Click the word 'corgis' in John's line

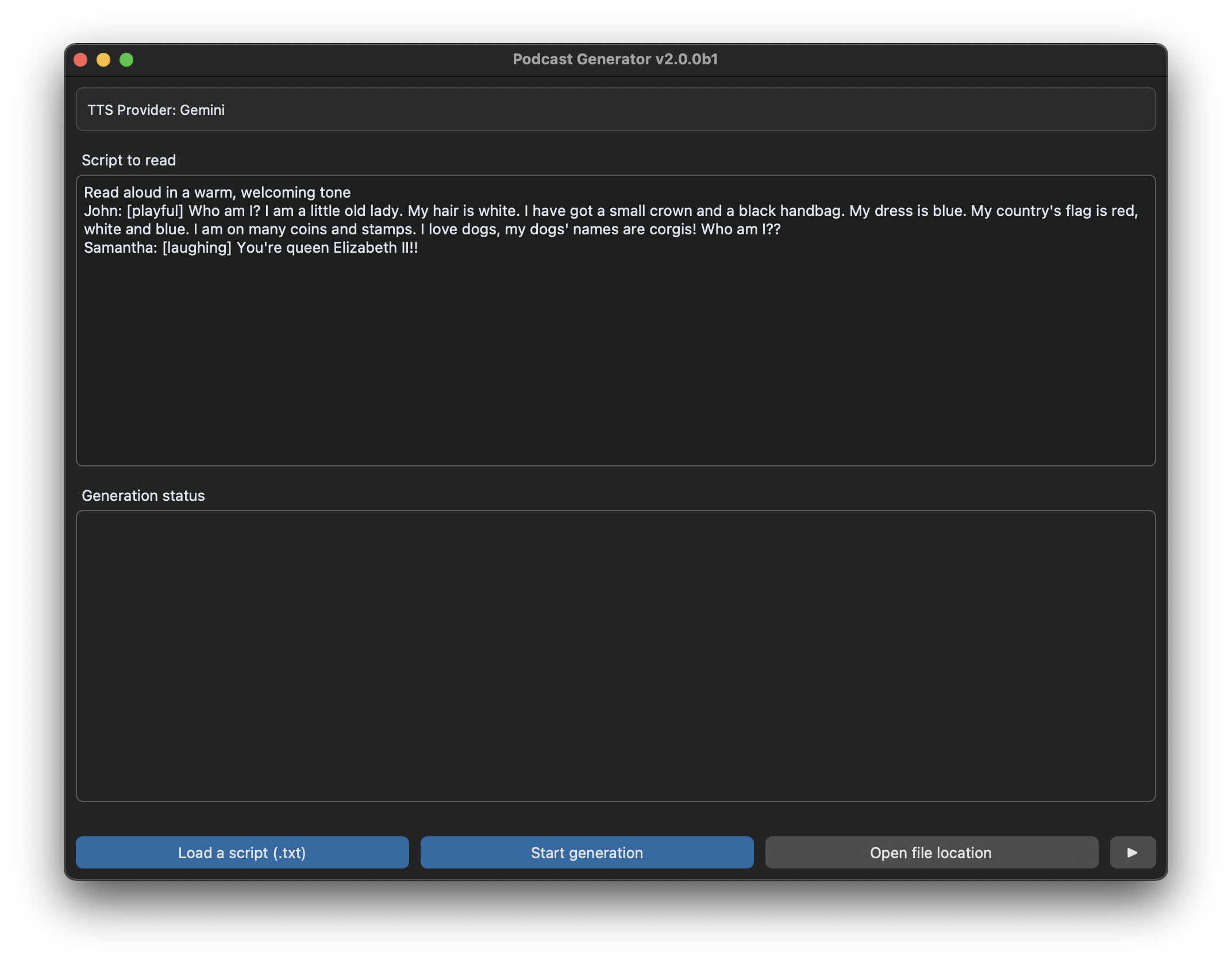point(670,229)
